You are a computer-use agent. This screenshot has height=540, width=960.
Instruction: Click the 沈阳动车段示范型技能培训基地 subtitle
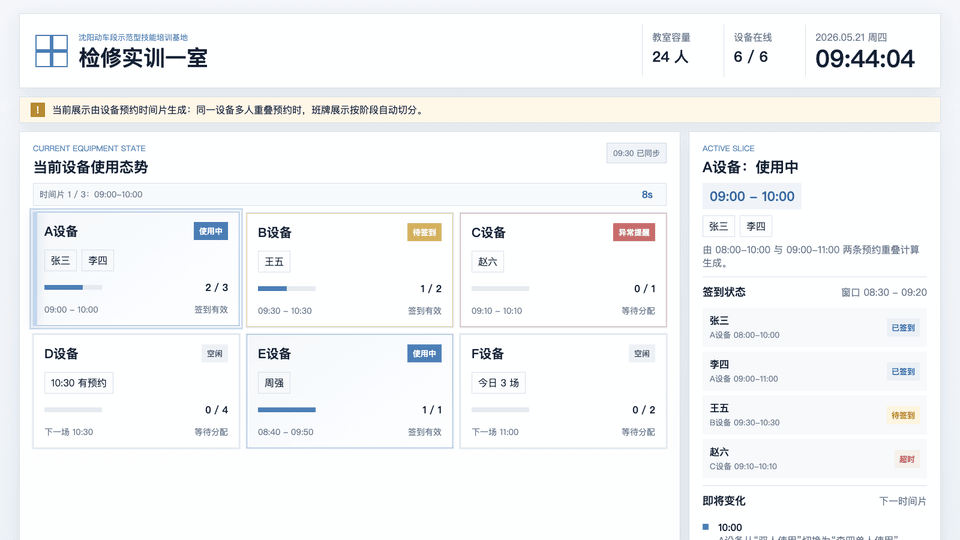(133, 37)
